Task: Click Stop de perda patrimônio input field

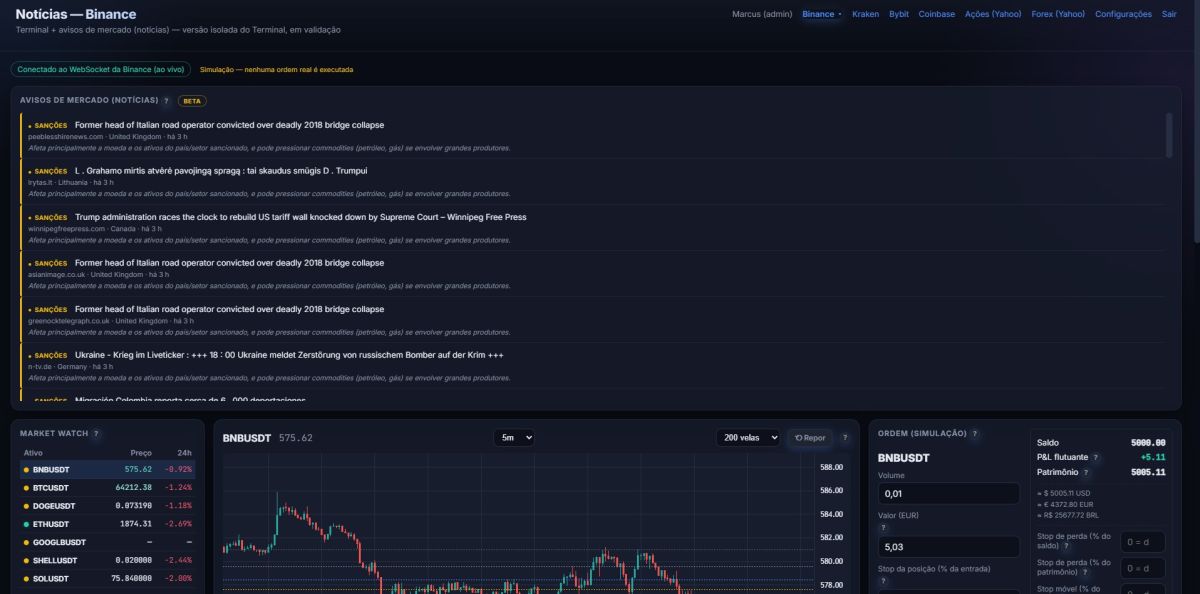Action: (1143, 568)
